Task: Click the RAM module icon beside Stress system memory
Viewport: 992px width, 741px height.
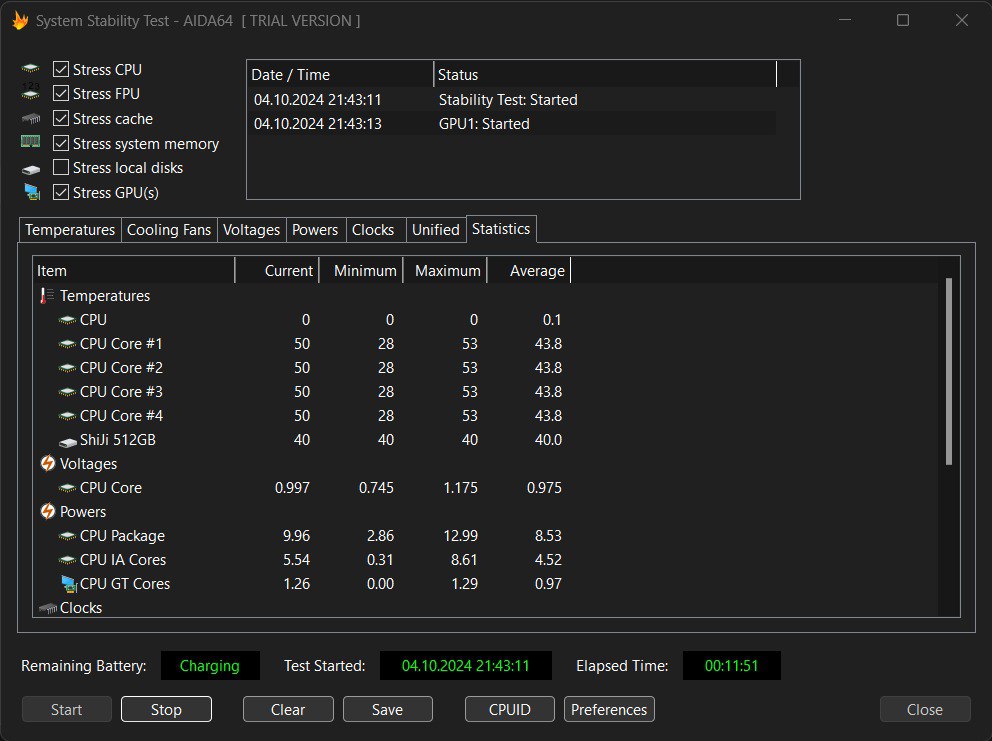Action: 30,142
